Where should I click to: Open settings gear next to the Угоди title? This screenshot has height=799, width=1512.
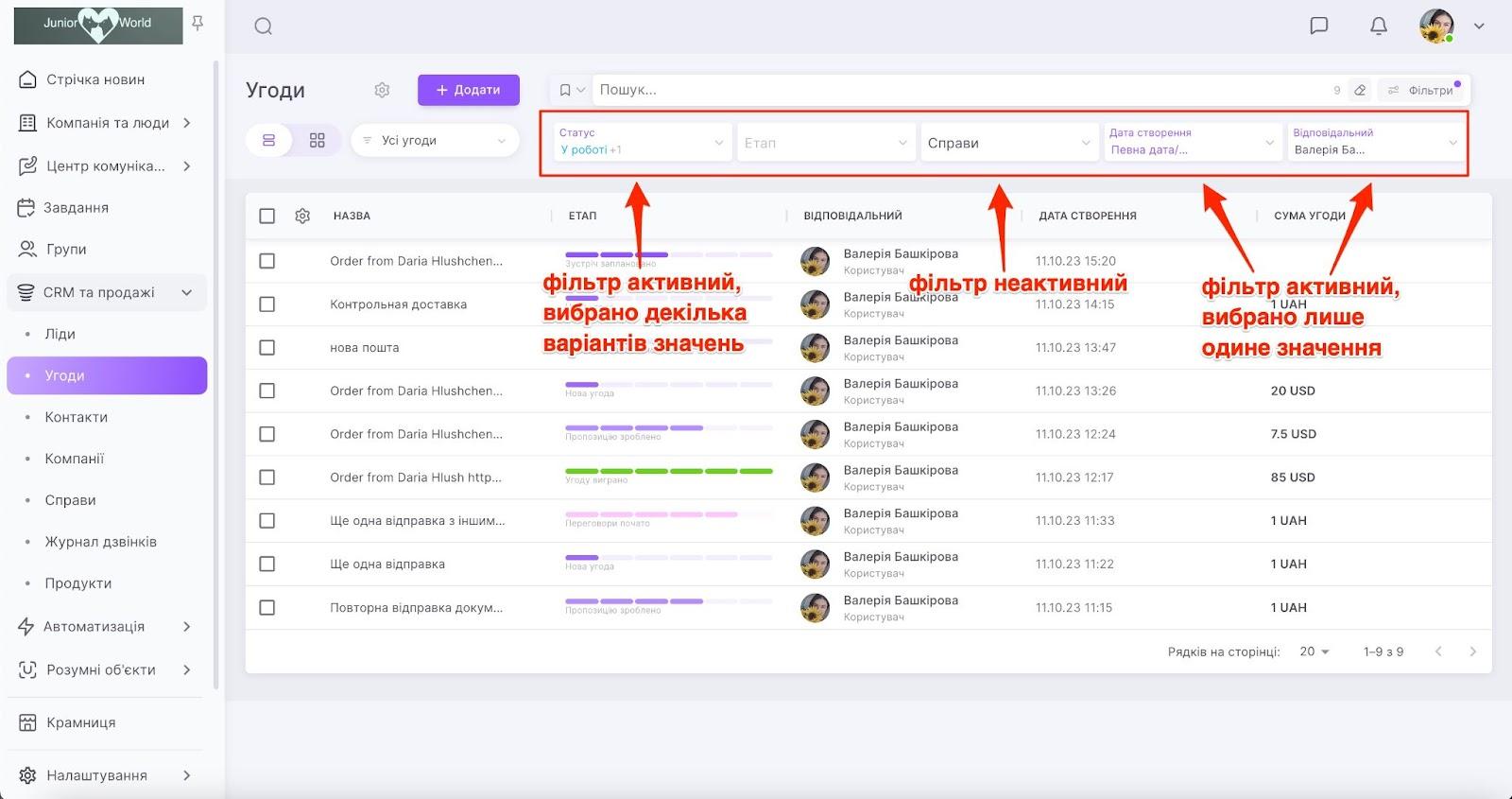click(x=382, y=90)
